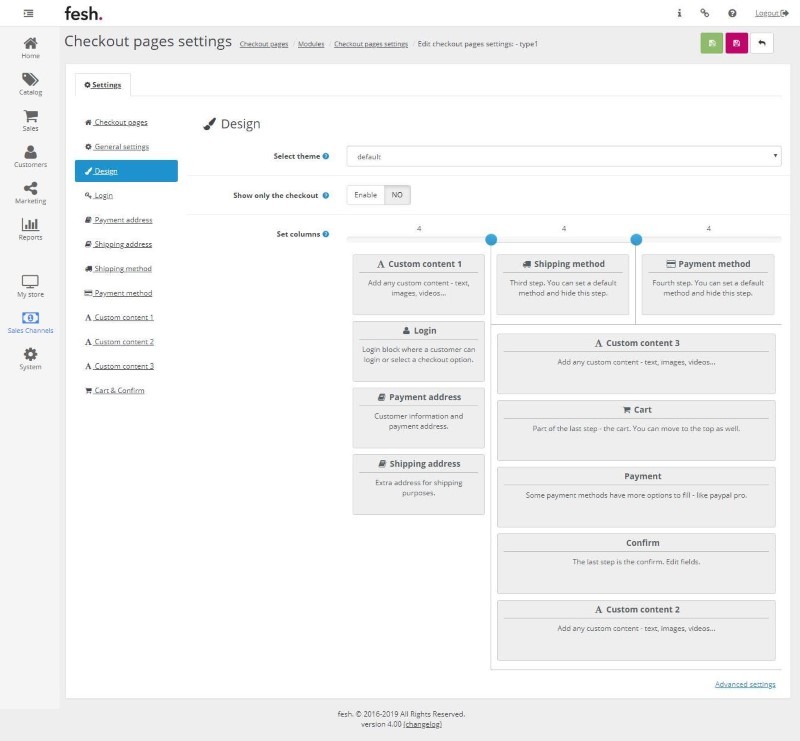Image resolution: width=800 pixels, height=741 pixels.
Task: Click the Advanced settings link
Action: click(x=745, y=684)
